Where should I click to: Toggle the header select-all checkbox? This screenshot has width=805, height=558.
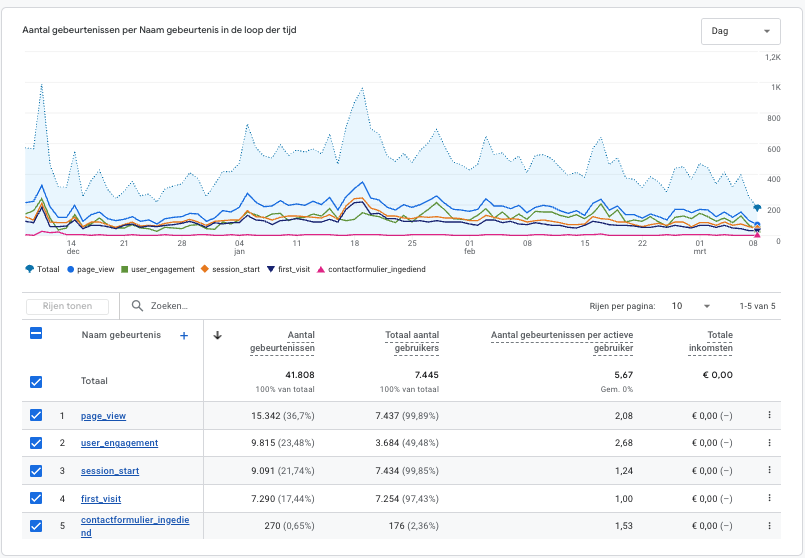tap(37, 334)
